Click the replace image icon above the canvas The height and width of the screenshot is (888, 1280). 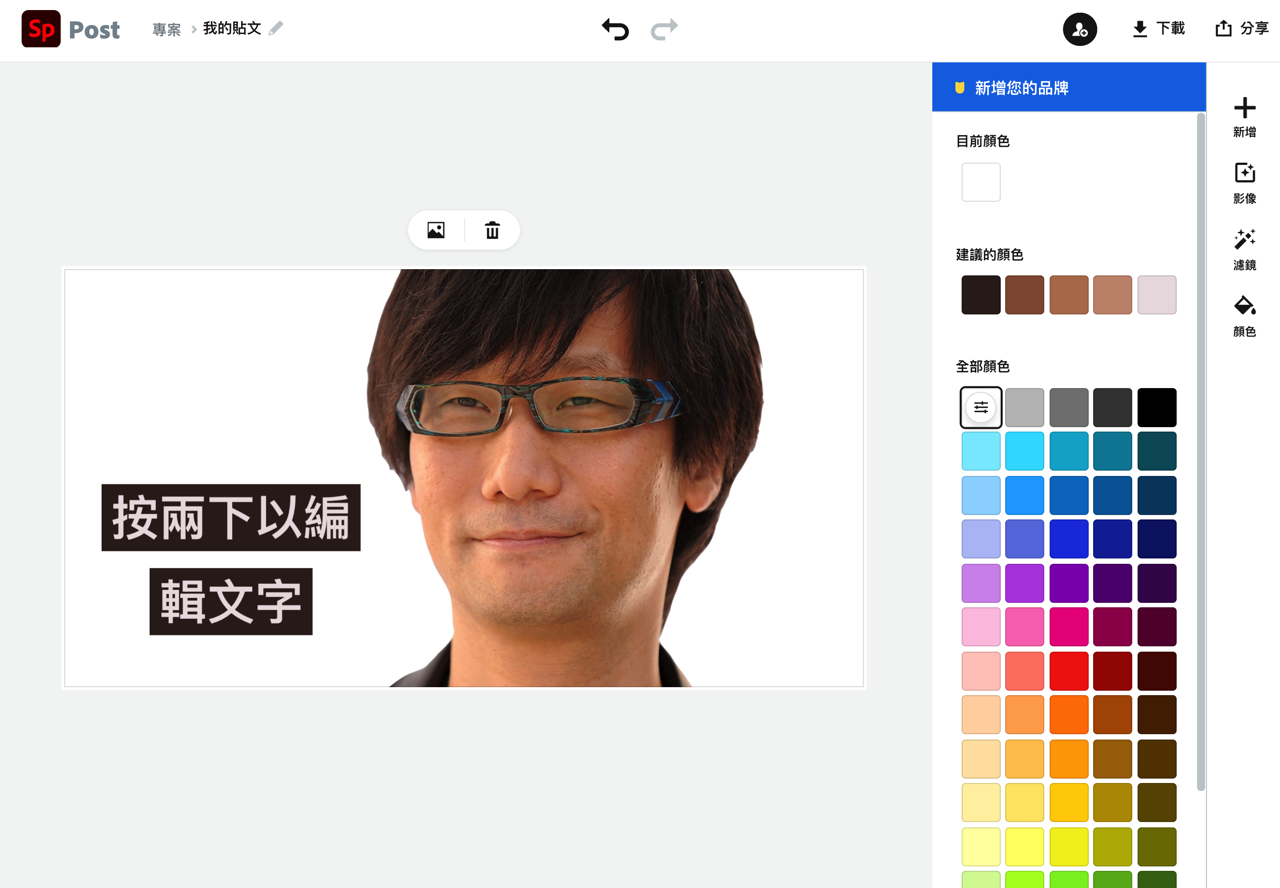[435, 230]
